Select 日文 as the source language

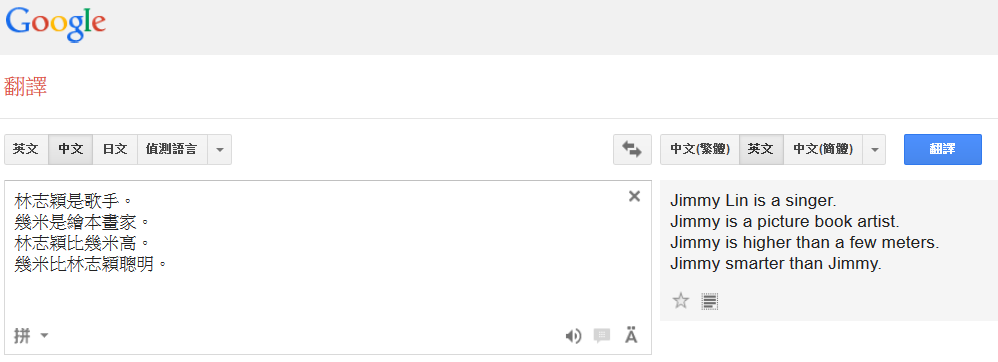(x=115, y=150)
